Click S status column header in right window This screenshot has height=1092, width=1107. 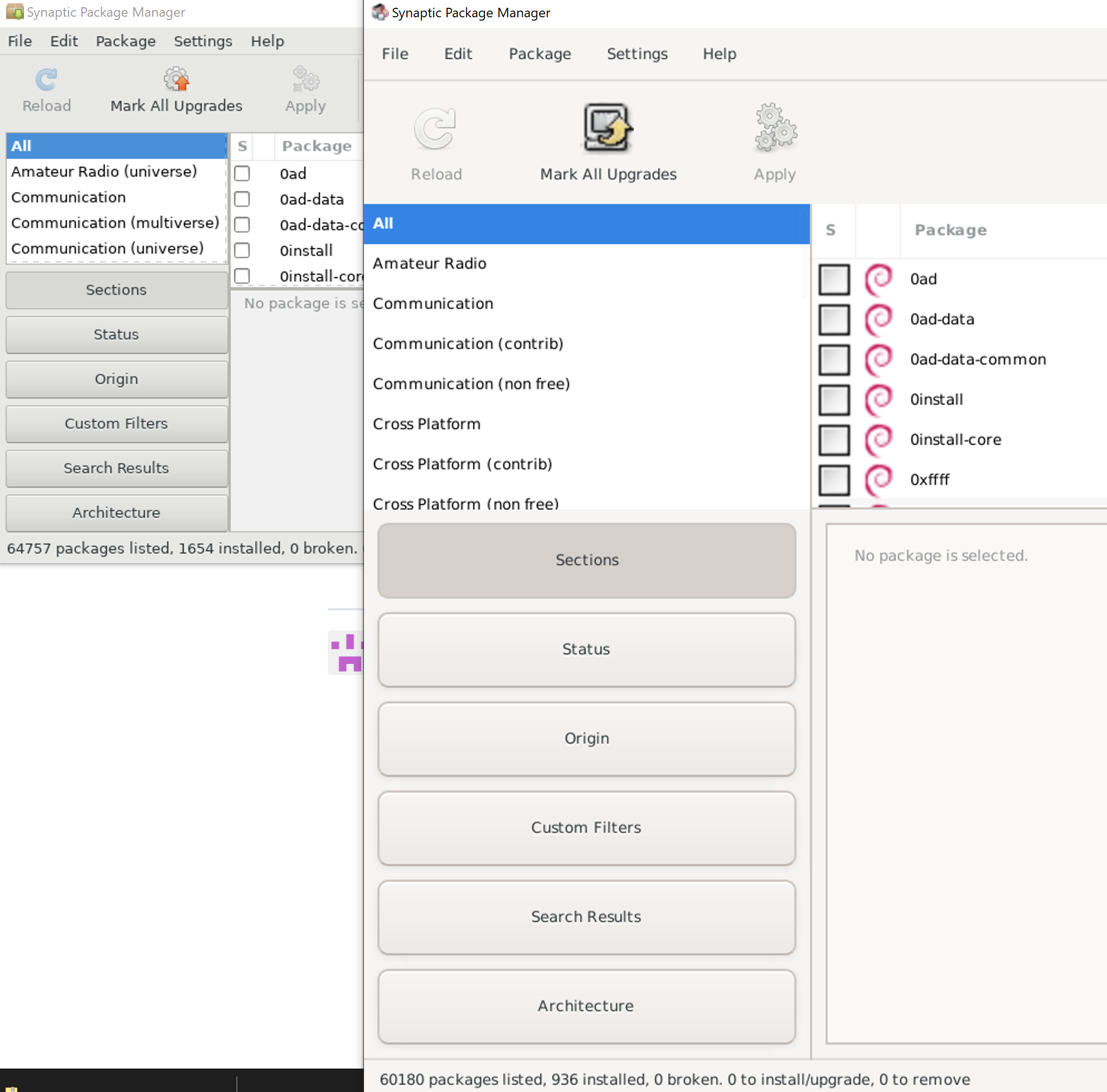coord(831,230)
